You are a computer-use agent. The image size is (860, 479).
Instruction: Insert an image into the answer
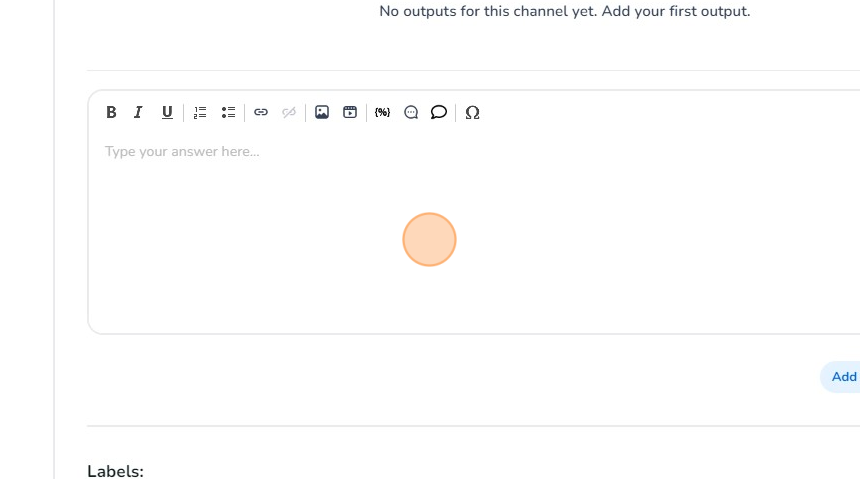point(322,113)
